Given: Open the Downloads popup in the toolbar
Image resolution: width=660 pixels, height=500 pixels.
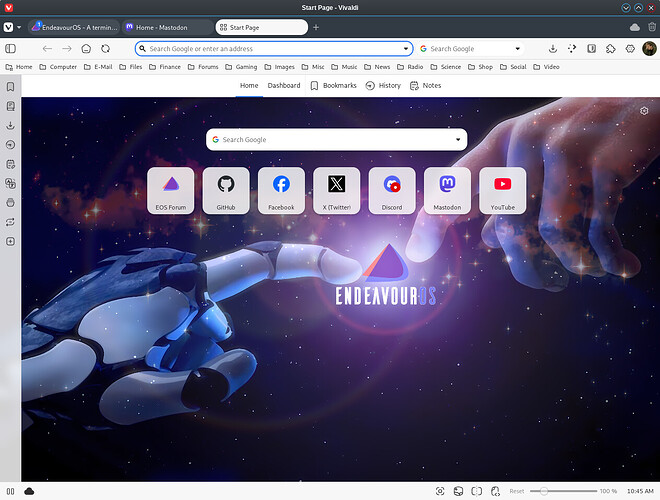Looking at the screenshot, I should (x=553, y=49).
